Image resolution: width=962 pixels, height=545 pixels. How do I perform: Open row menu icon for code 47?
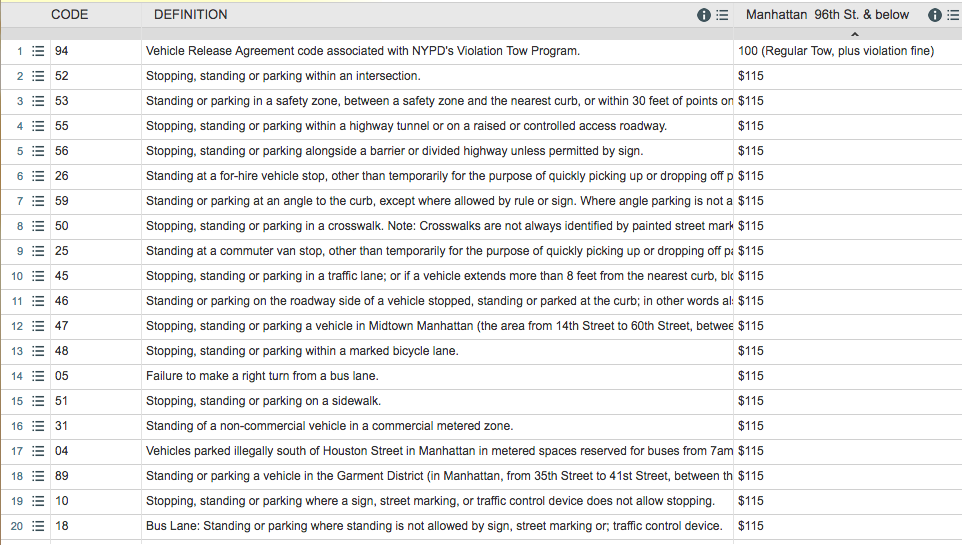[38, 327]
